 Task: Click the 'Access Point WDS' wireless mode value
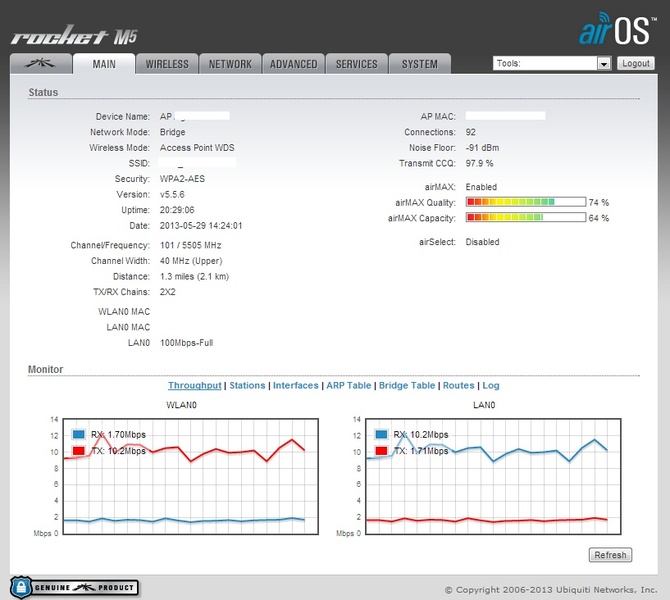pos(197,147)
